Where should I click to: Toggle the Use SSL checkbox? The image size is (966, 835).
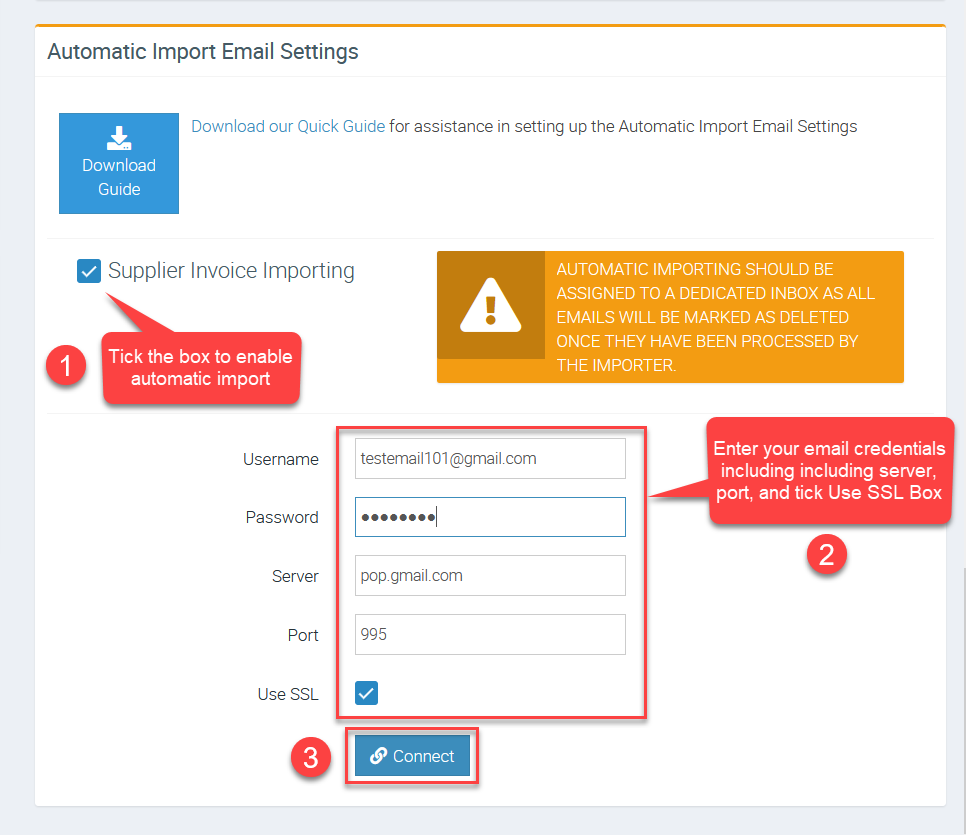click(367, 693)
